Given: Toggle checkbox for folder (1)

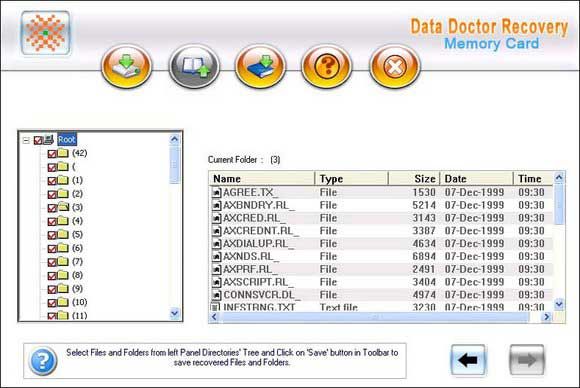Looking at the screenshot, I should [52, 181].
